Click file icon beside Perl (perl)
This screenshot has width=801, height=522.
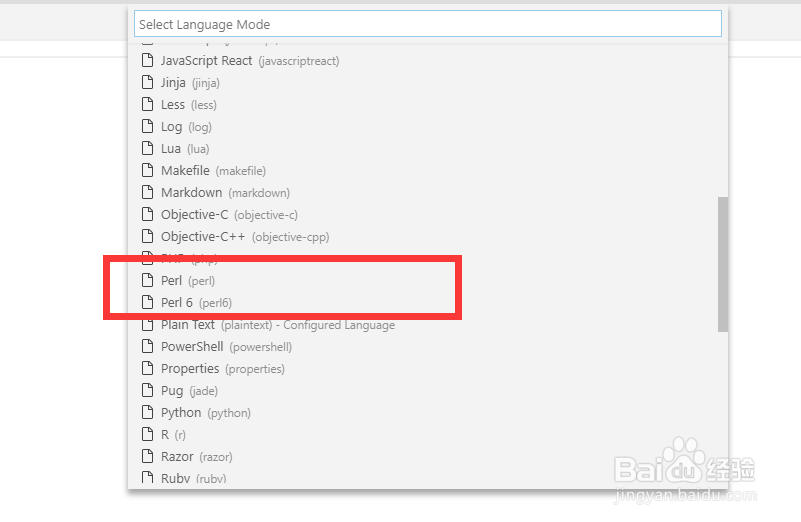(147, 280)
